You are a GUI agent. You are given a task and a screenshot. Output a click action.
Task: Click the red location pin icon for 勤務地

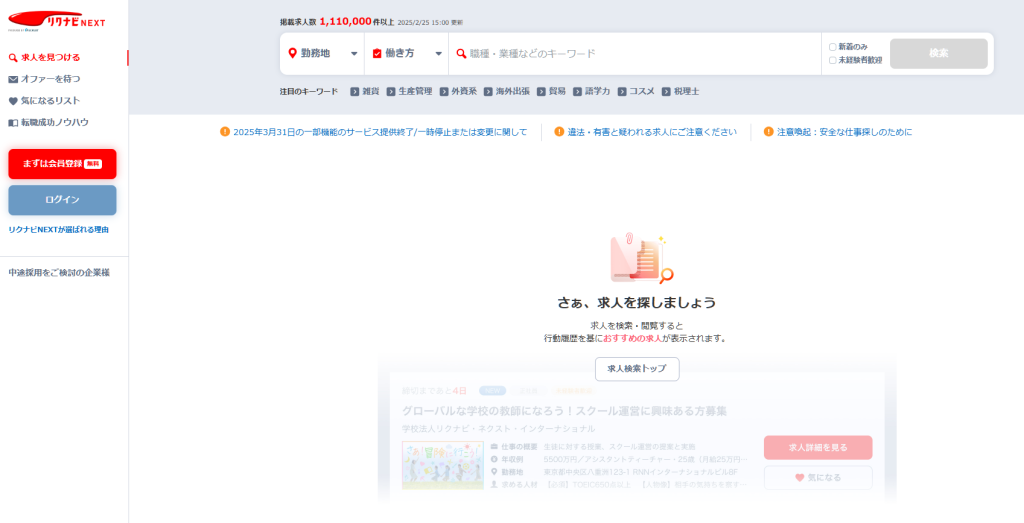[x=292, y=53]
